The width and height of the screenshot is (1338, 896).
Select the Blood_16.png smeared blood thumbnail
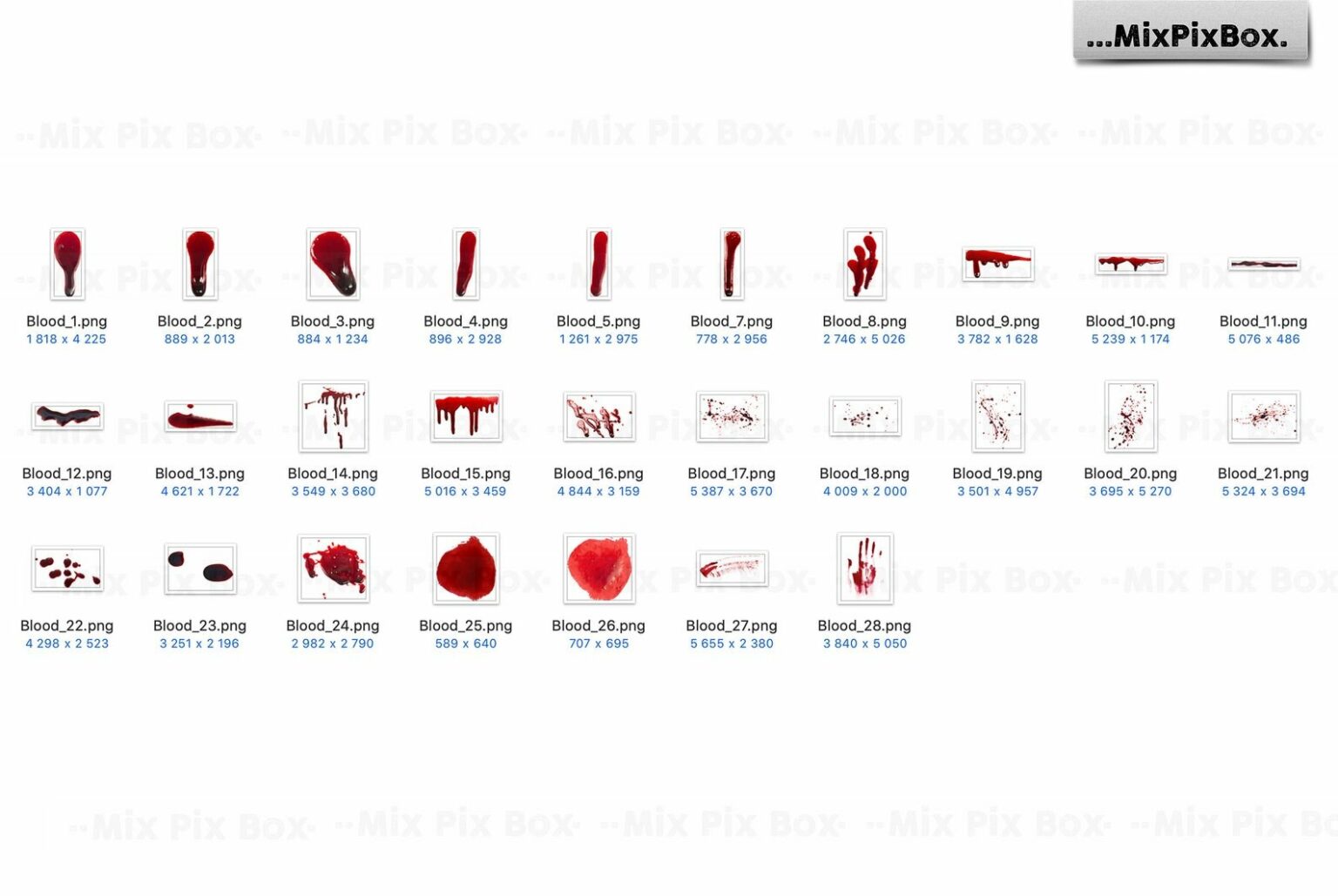coord(598,417)
